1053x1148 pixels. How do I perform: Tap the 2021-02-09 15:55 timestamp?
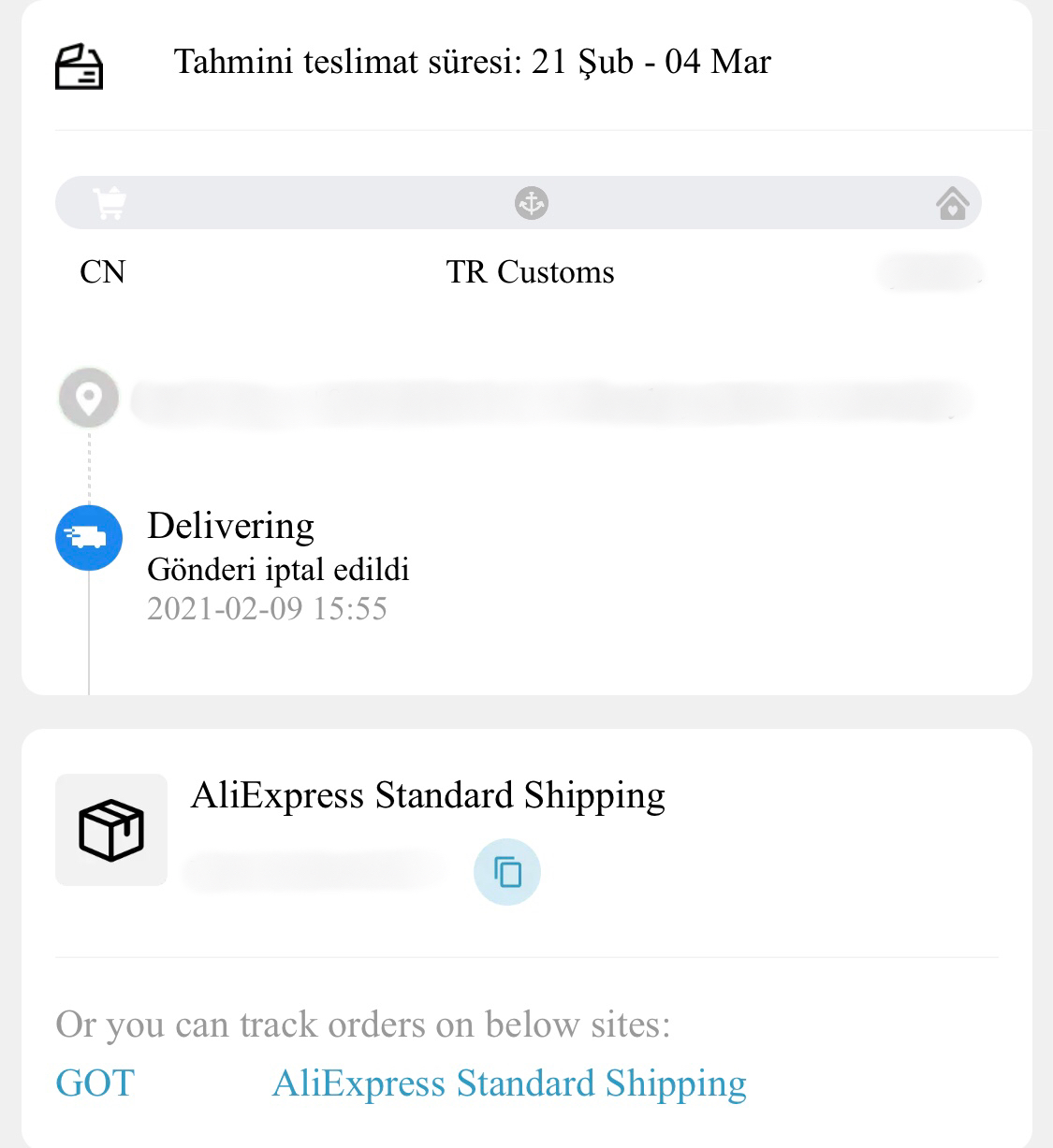click(267, 609)
